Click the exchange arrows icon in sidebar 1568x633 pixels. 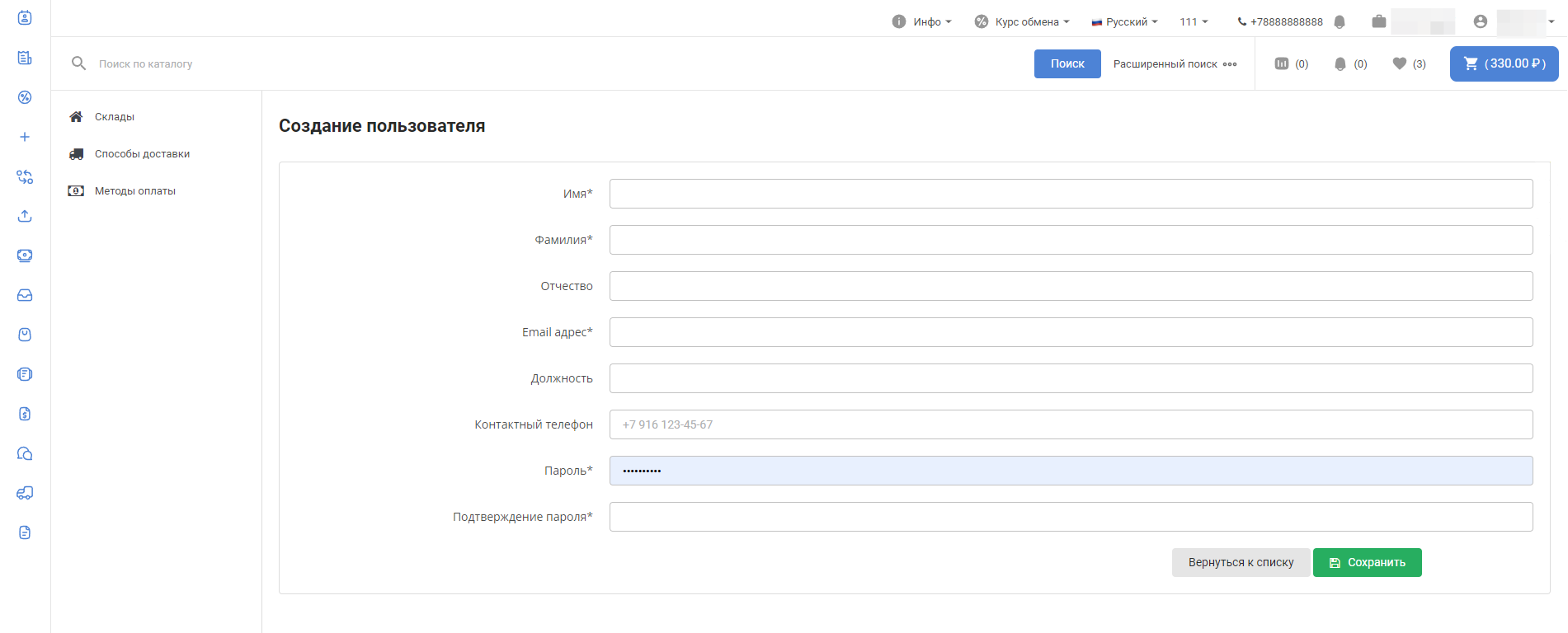25,176
